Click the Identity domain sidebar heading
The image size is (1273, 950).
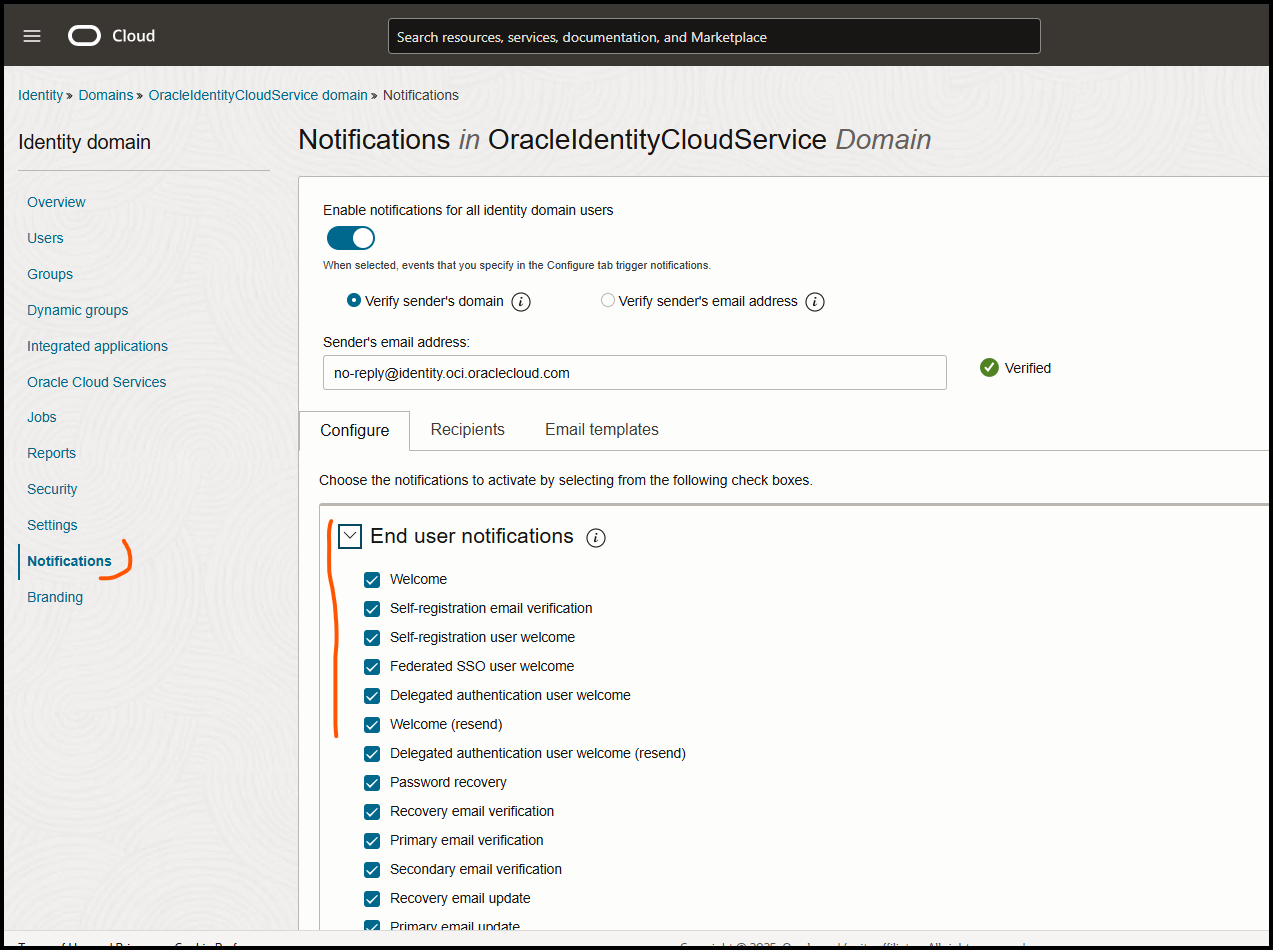pos(84,142)
